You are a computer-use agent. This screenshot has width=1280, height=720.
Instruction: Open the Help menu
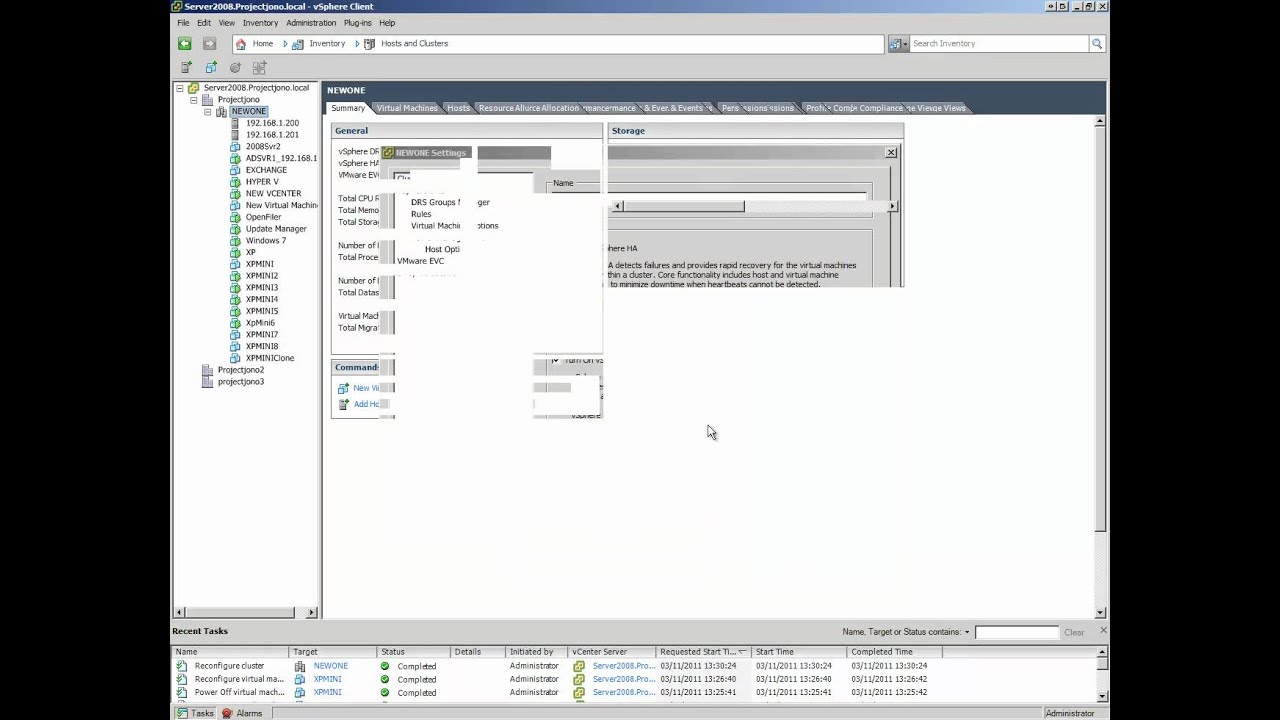(387, 23)
